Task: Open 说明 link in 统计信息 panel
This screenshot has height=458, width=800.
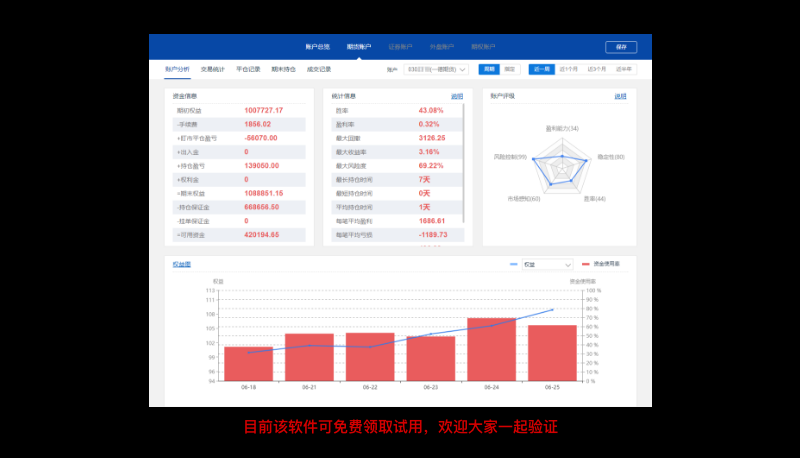Action: (456, 97)
